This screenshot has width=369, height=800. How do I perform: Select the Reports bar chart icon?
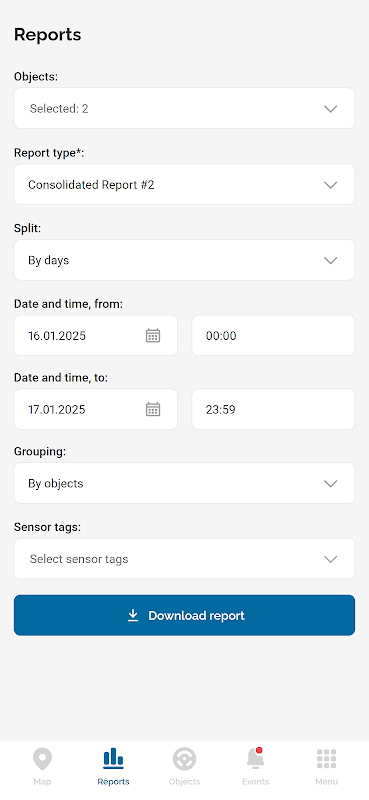113,759
